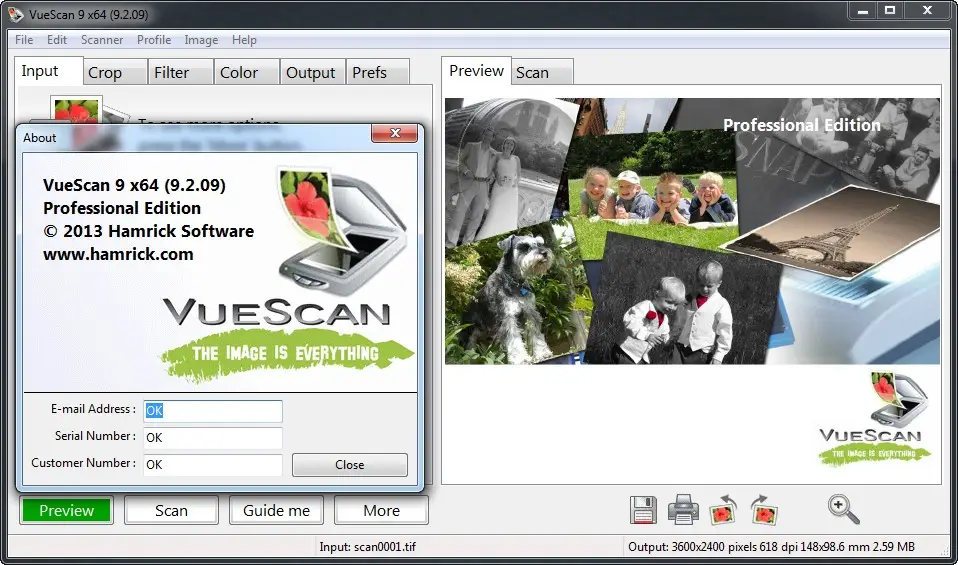Click the Serial Number field
The height and width of the screenshot is (565, 958).
213,437
